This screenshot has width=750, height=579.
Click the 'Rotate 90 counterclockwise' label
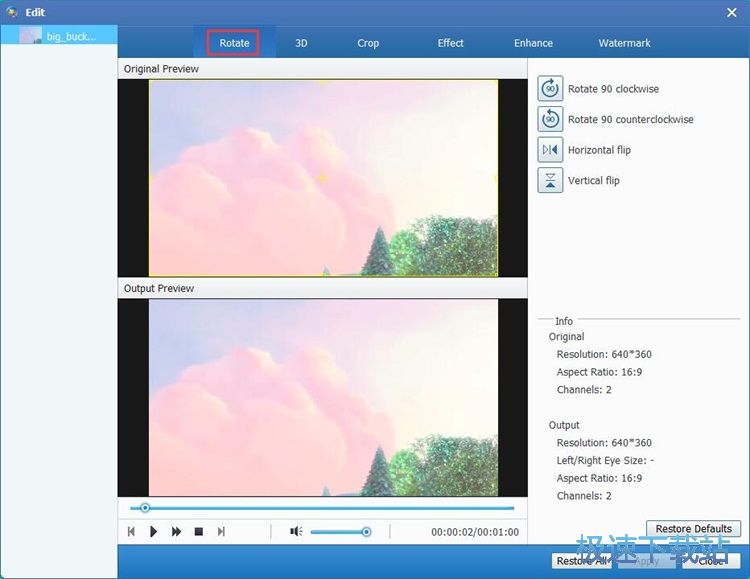click(x=630, y=119)
